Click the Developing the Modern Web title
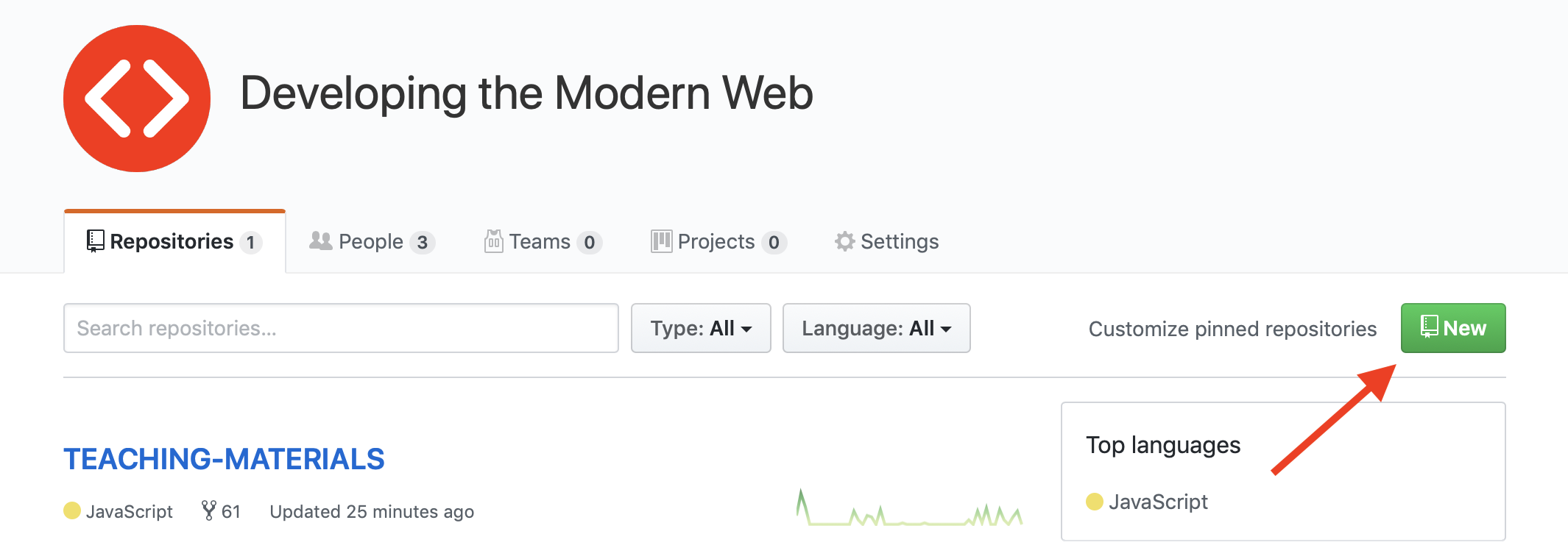The width and height of the screenshot is (1568, 559). click(x=526, y=93)
